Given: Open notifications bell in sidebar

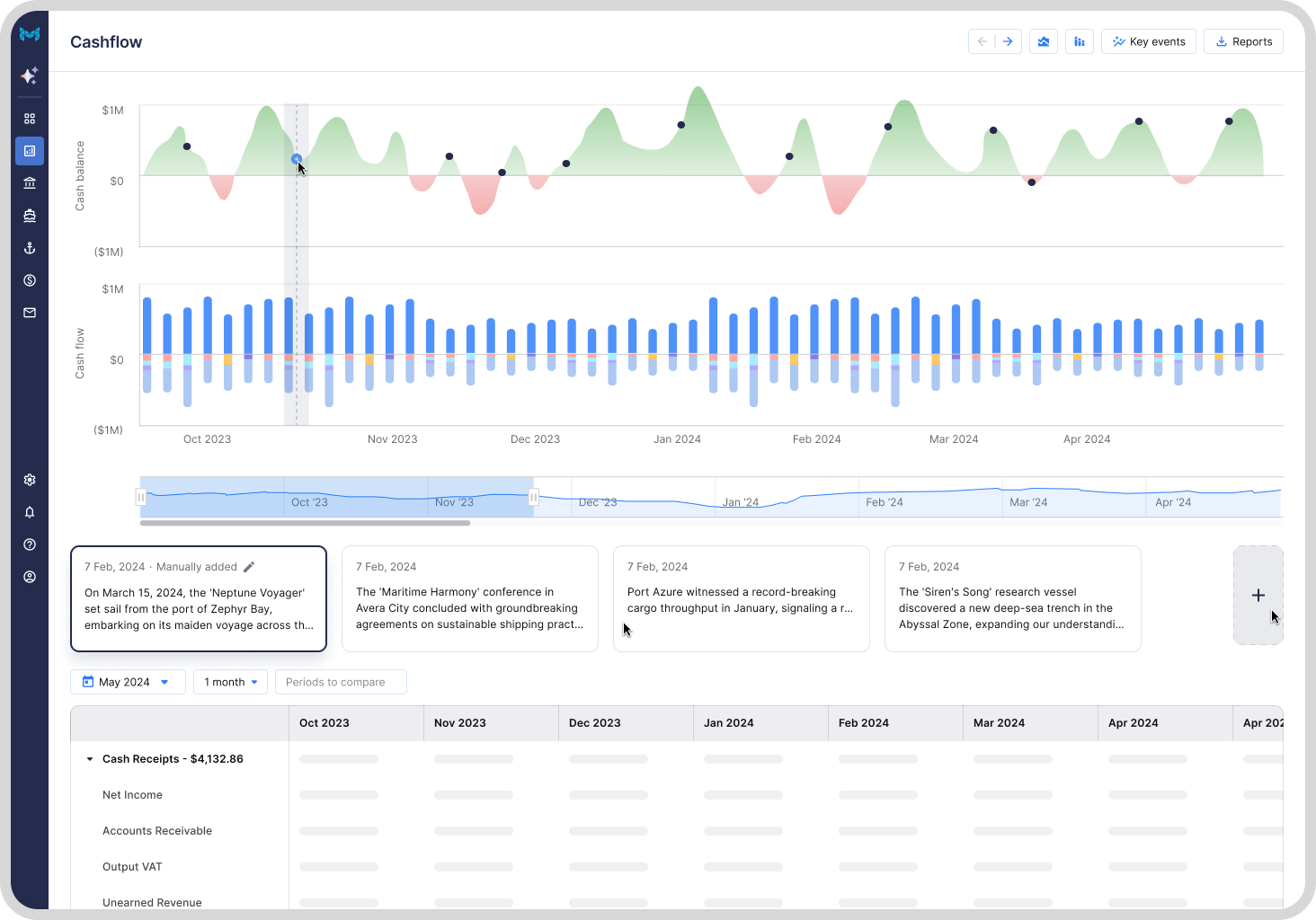Looking at the screenshot, I should 30,512.
